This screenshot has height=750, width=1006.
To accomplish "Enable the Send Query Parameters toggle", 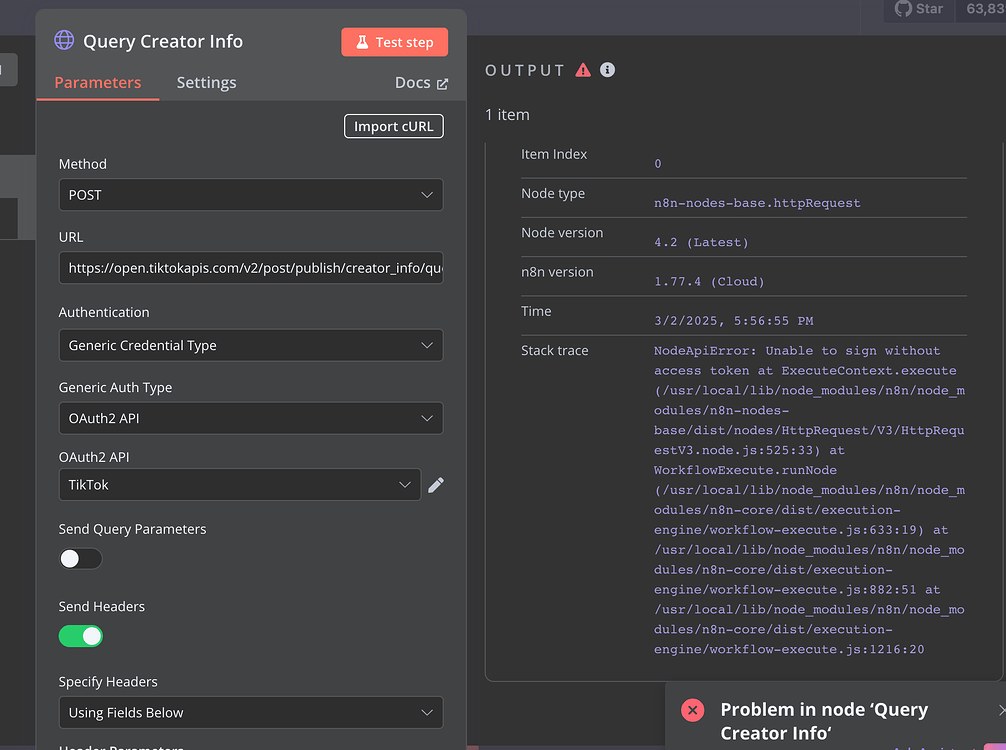I will coord(81,559).
